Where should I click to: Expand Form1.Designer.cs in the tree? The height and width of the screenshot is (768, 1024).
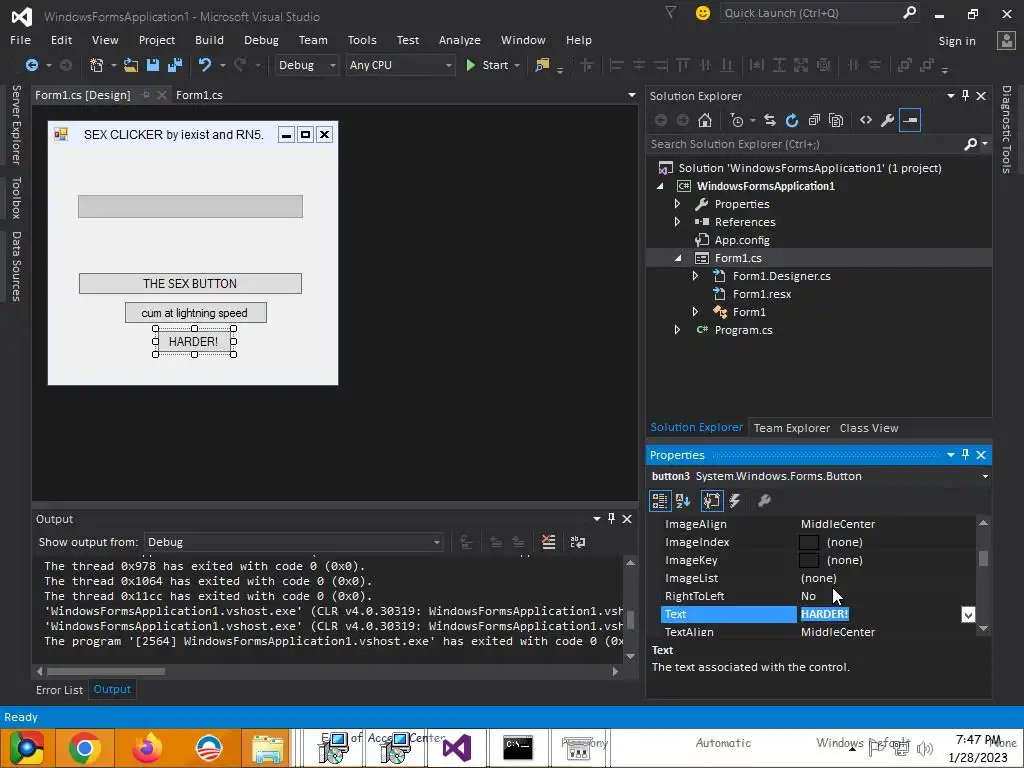696,276
